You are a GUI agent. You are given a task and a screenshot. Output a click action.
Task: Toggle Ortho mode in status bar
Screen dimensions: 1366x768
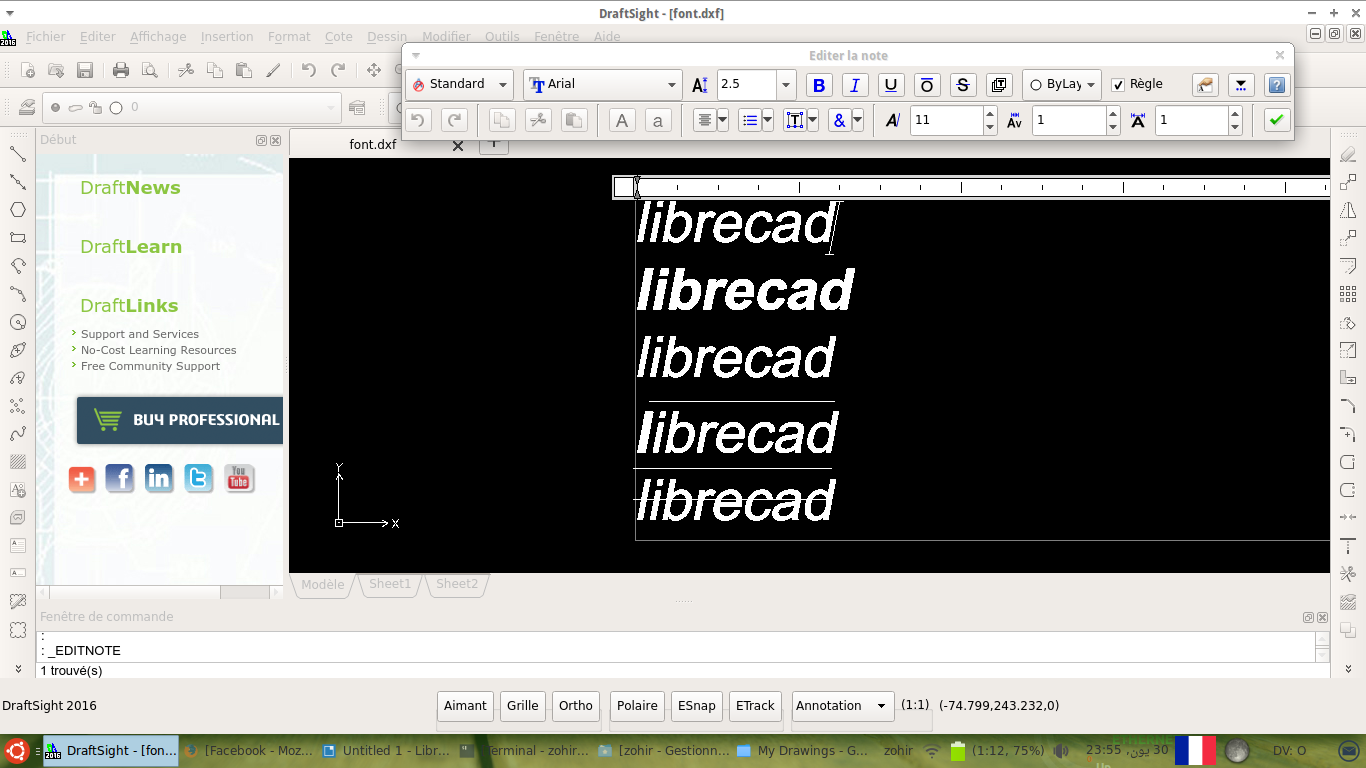[576, 706]
